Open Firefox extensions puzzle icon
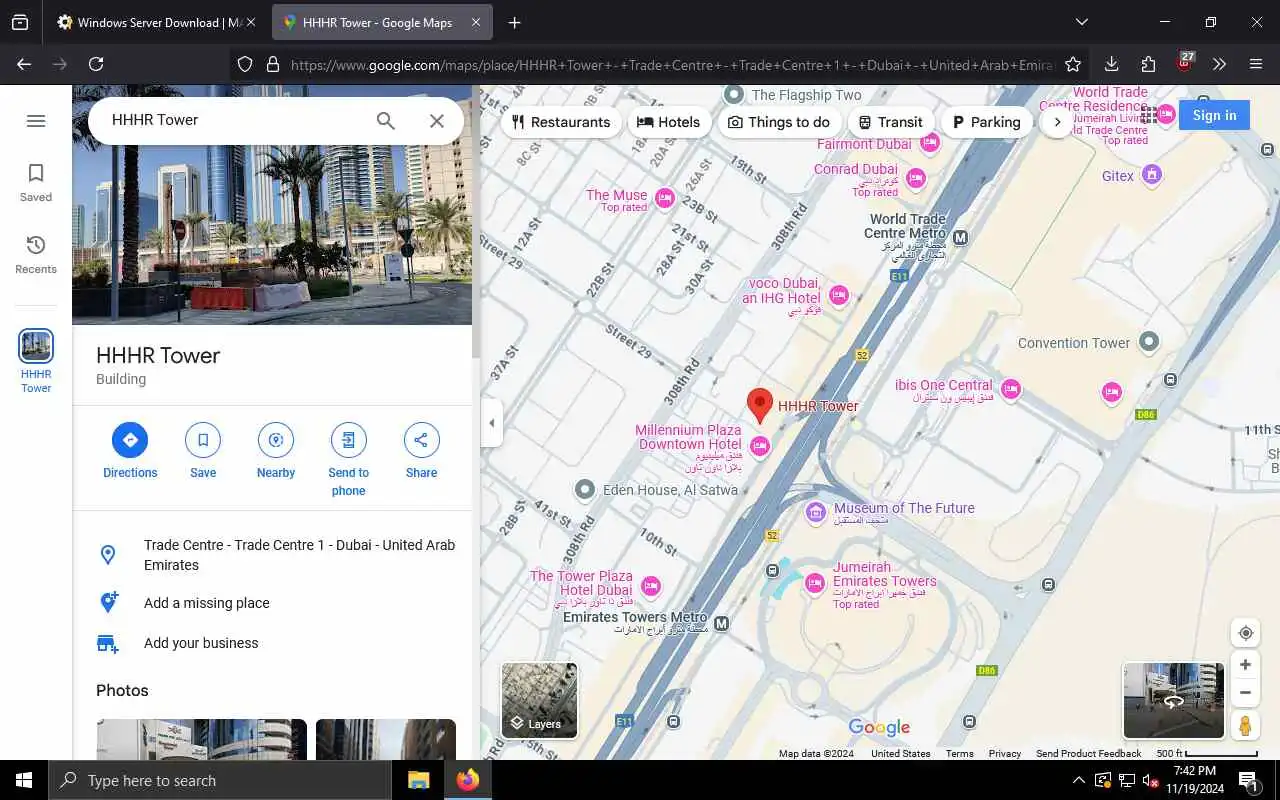 [x=1148, y=64]
